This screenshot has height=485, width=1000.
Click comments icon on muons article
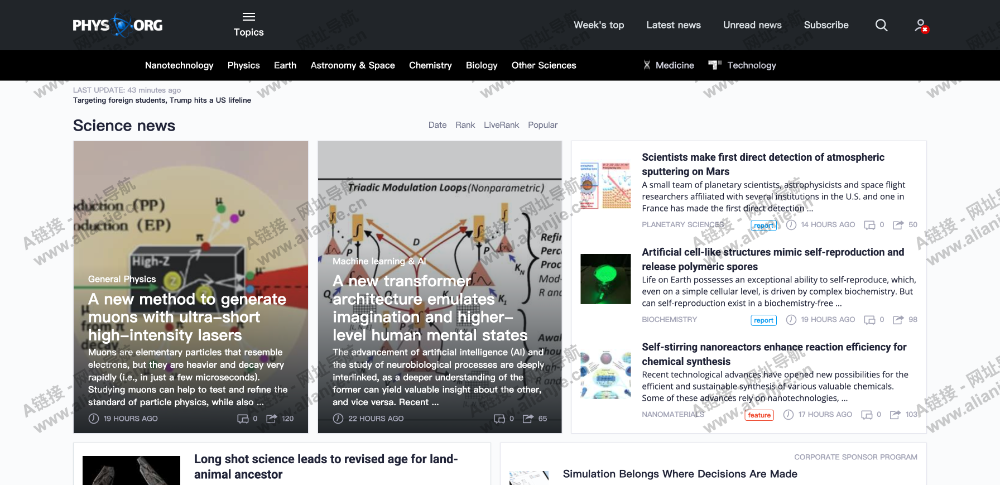pyautogui.click(x=242, y=419)
